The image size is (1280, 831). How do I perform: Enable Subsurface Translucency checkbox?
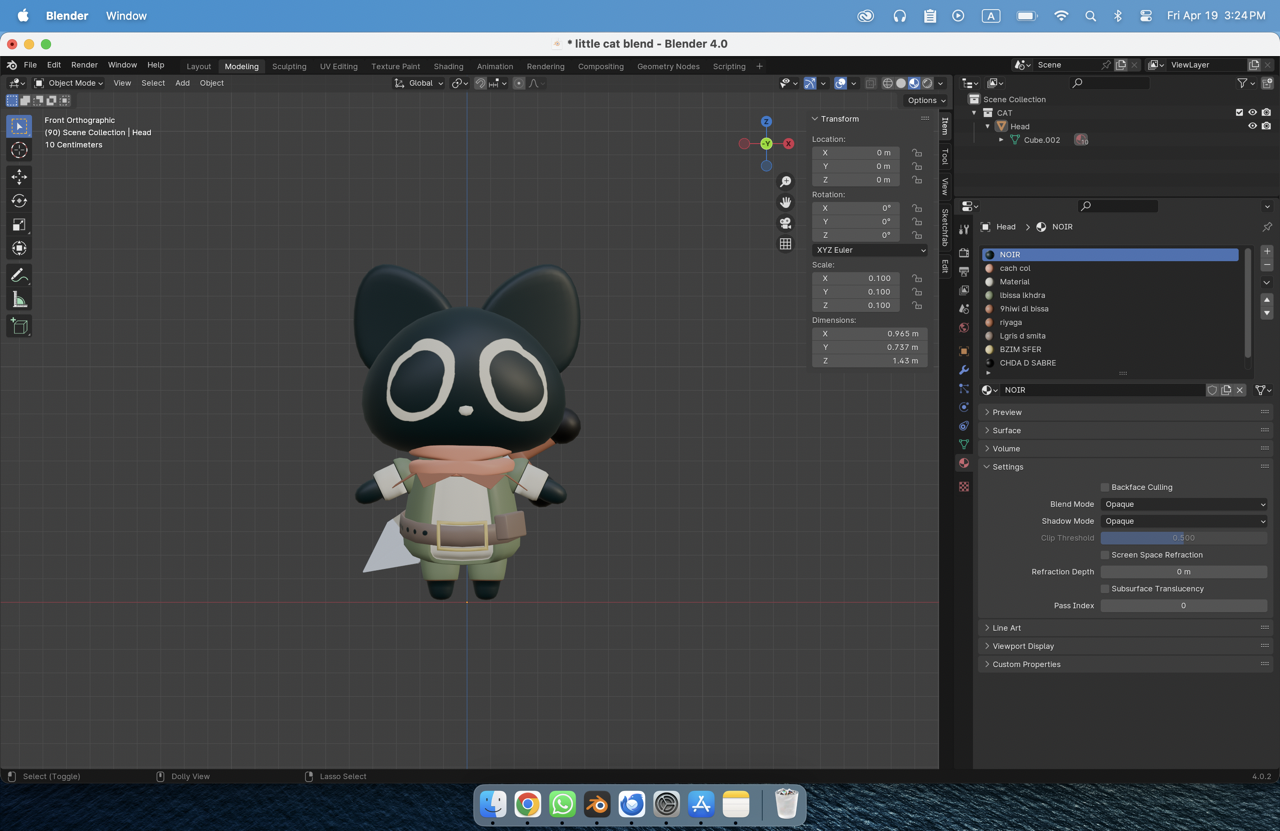[x=1105, y=589]
